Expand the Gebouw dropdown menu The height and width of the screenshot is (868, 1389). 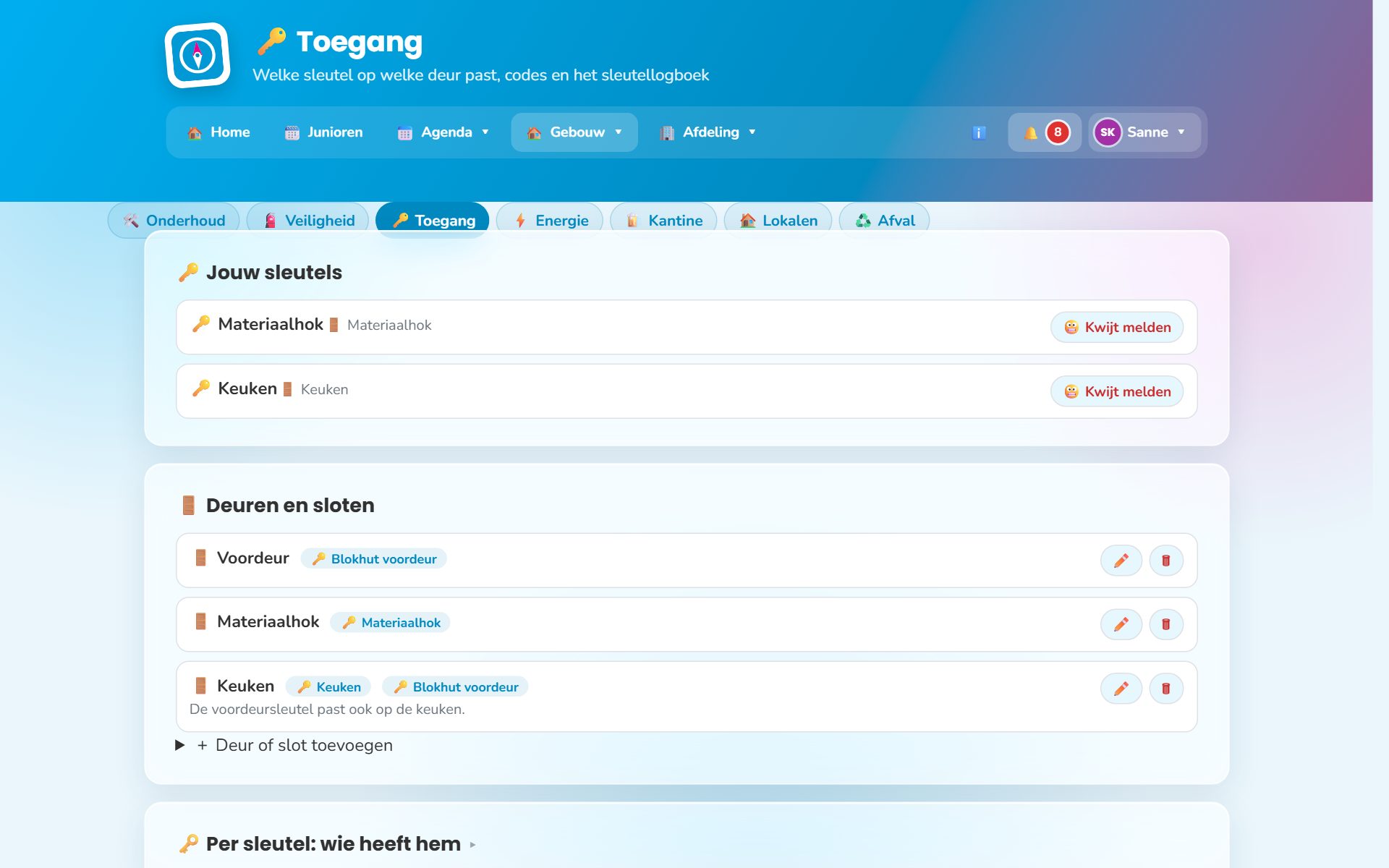point(574,132)
